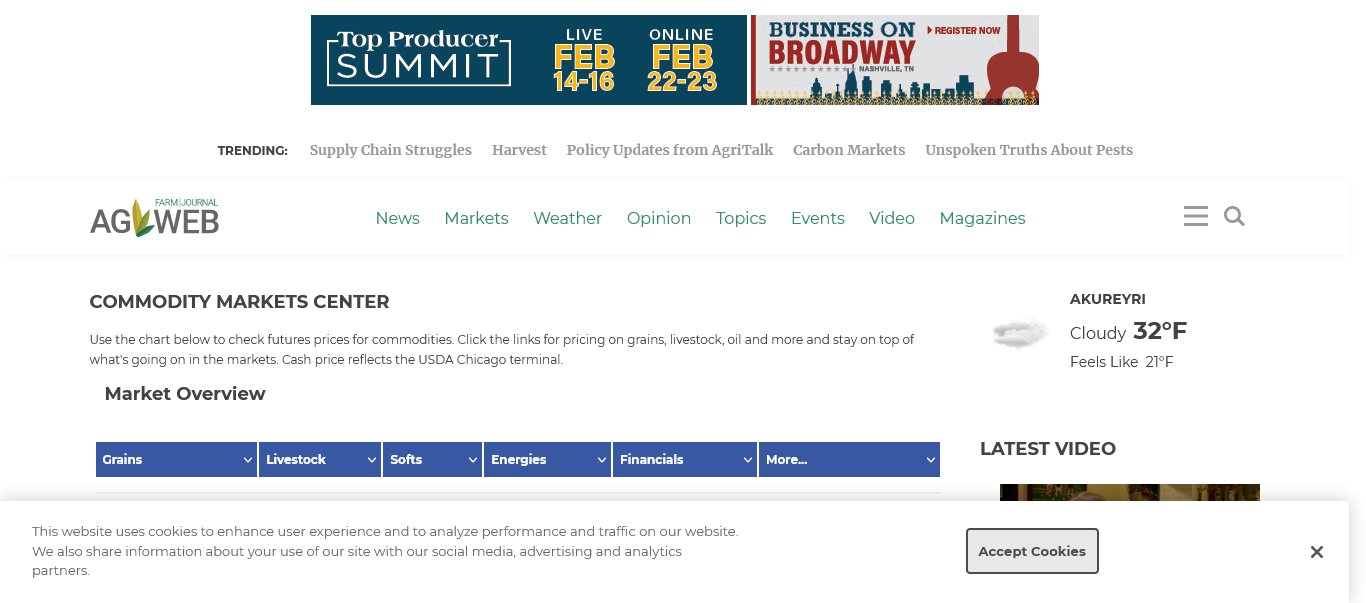Screen dimensions: 1366x603
Task: Click the cloudy weather icon
Action: pos(1019,333)
